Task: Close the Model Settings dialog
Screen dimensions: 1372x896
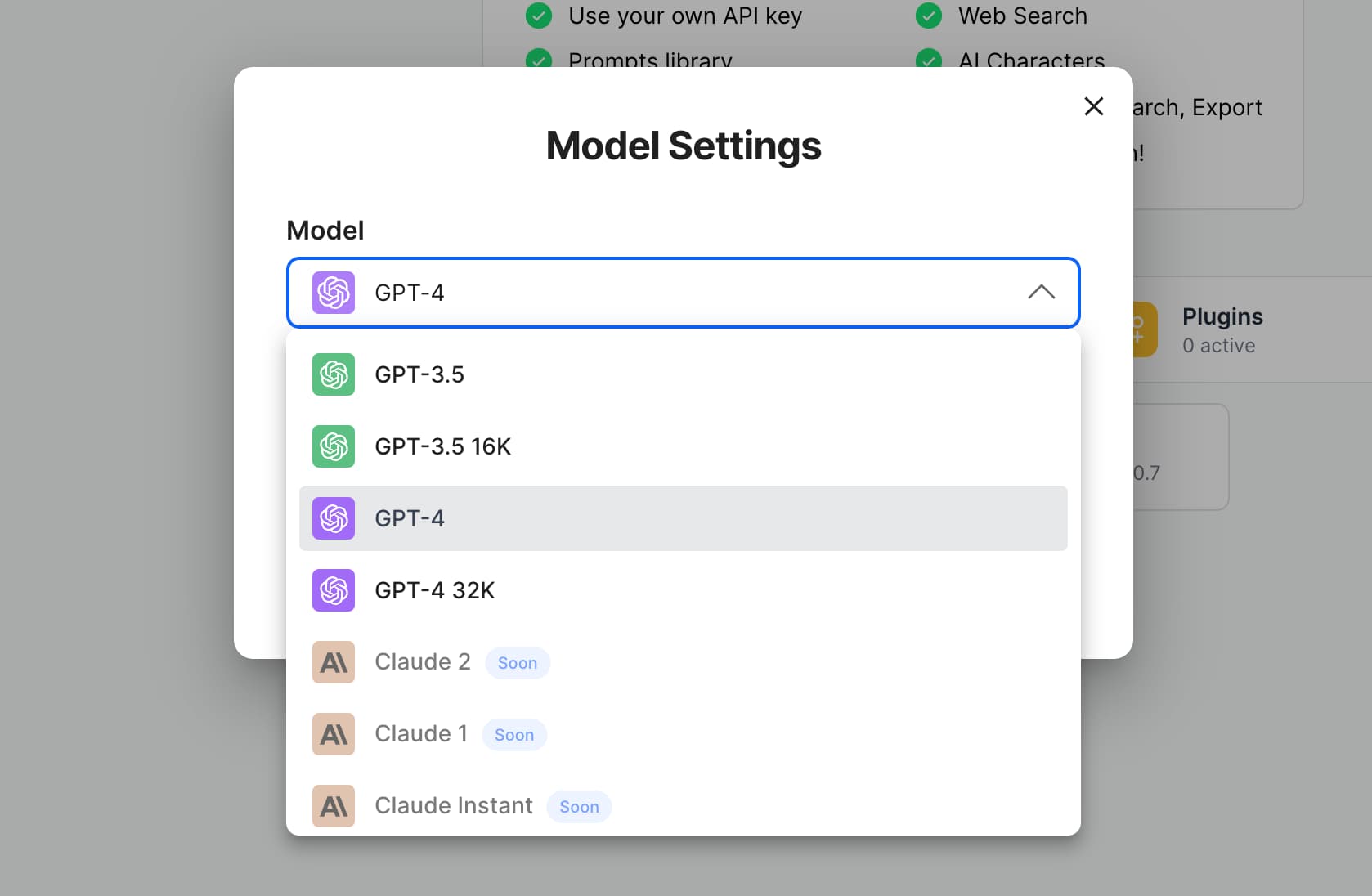Action: pyautogui.click(x=1093, y=106)
